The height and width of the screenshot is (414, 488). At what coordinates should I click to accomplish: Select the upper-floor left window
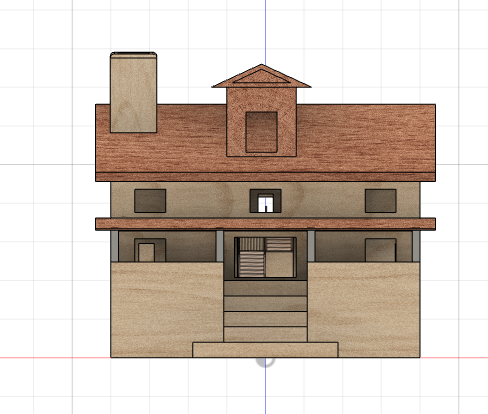click(x=150, y=201)
